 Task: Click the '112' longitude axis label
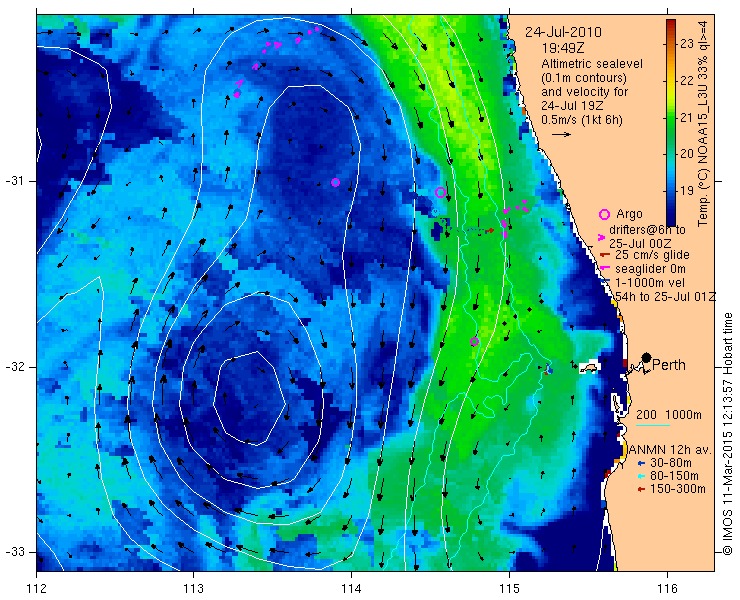pyautogui.click(x=36, y=588)
